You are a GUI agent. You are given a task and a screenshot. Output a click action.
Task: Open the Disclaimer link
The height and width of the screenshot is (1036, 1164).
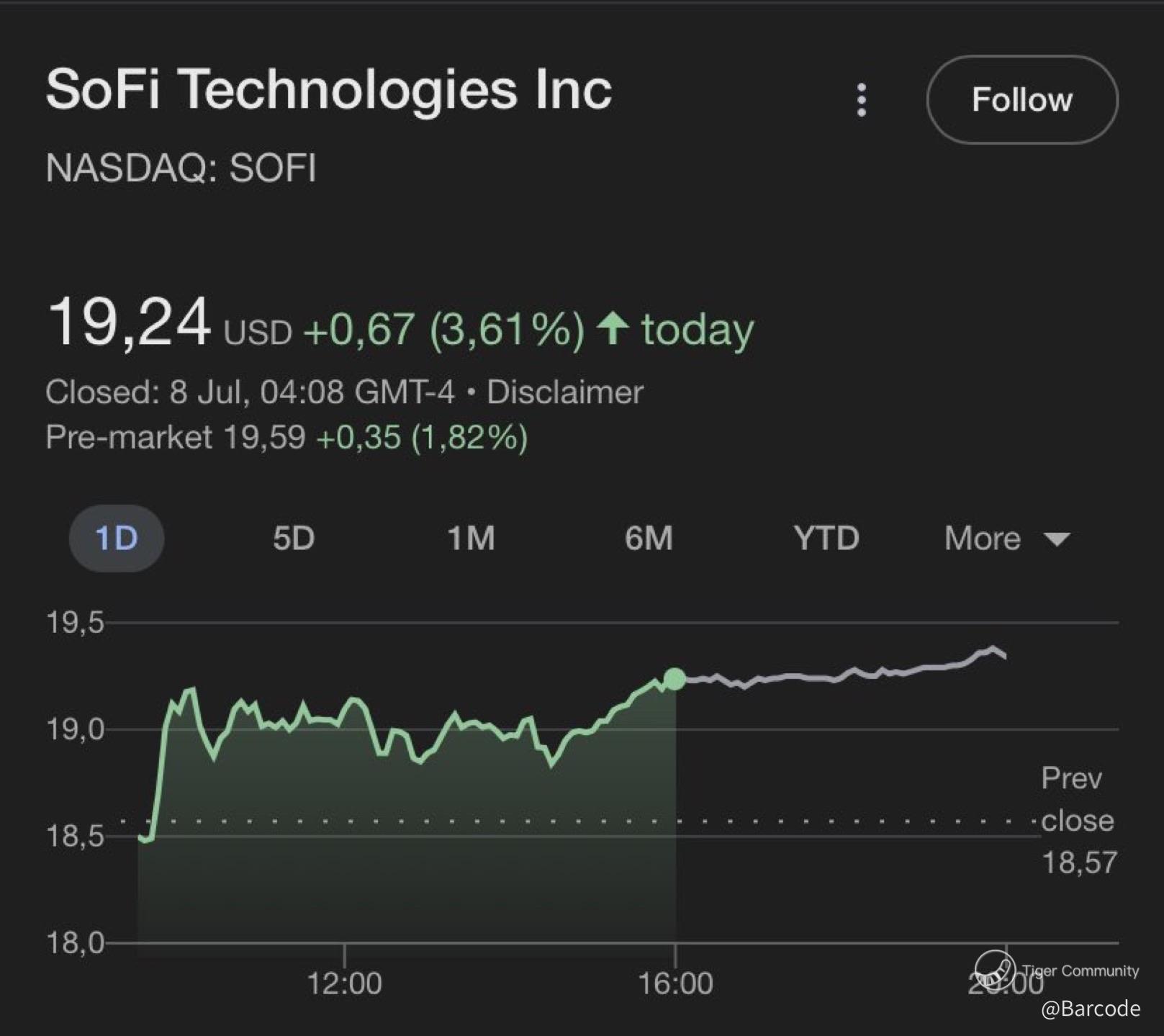tap(565, 392)
